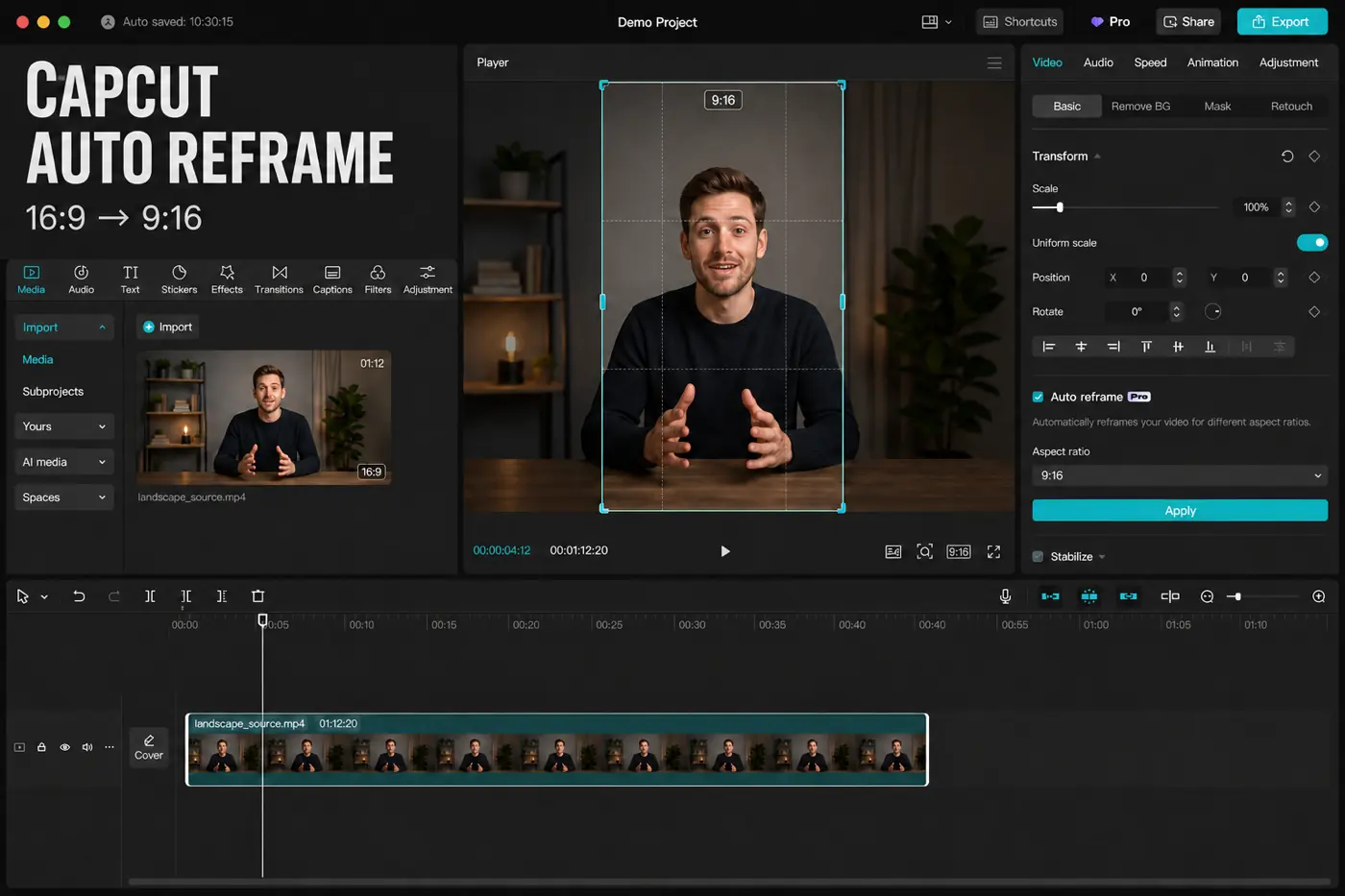Open the layout dropdown in title bar
This screenshot has width=1345, height=896.
click(x=937, y=21)
